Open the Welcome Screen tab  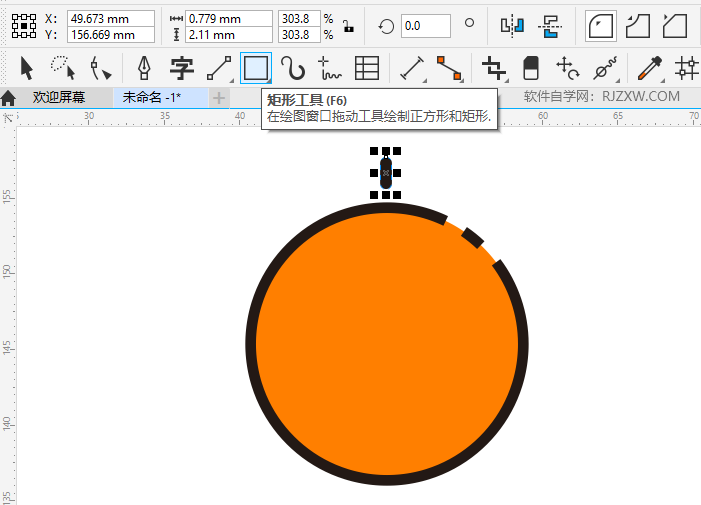(59, 97)
